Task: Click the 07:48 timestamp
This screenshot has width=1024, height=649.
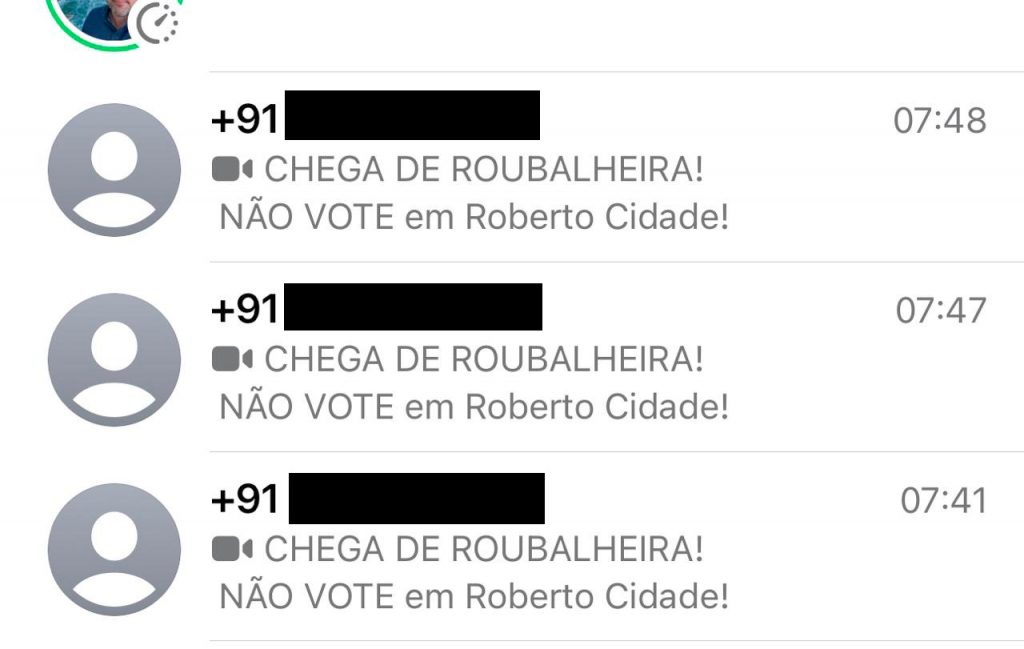Action: (x=939, y=121)
